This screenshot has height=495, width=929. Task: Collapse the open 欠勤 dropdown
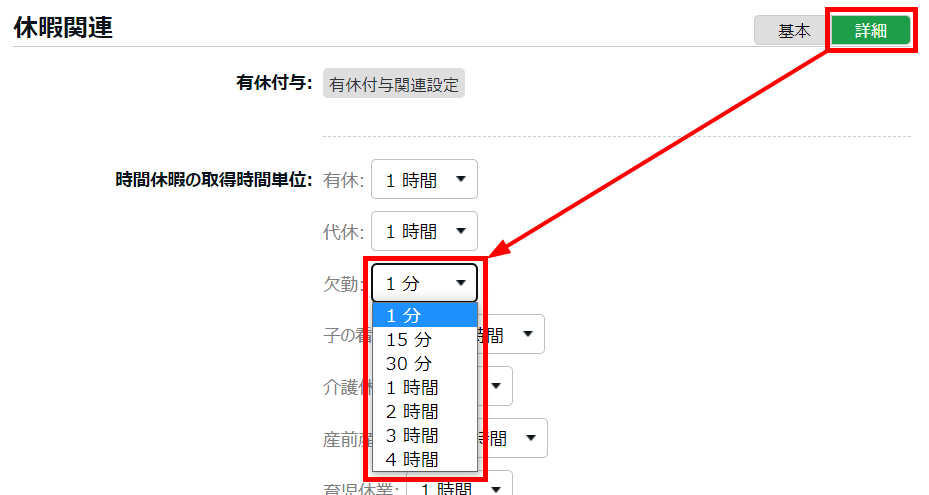[x=424, y=283]
